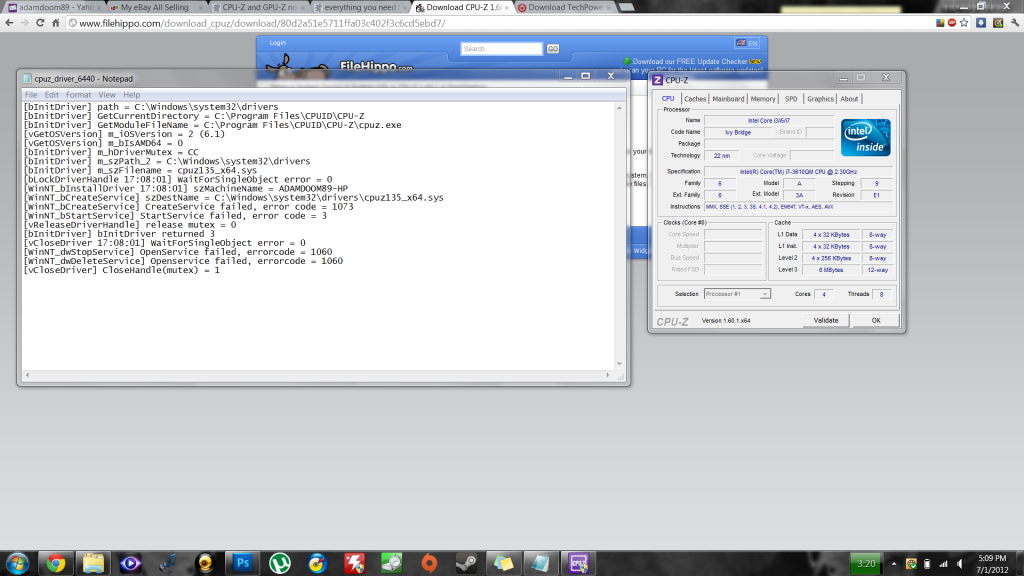The width and height of the screenshot is (1024, 576).
Task: Open Notepad File menu
Action: 31,95
